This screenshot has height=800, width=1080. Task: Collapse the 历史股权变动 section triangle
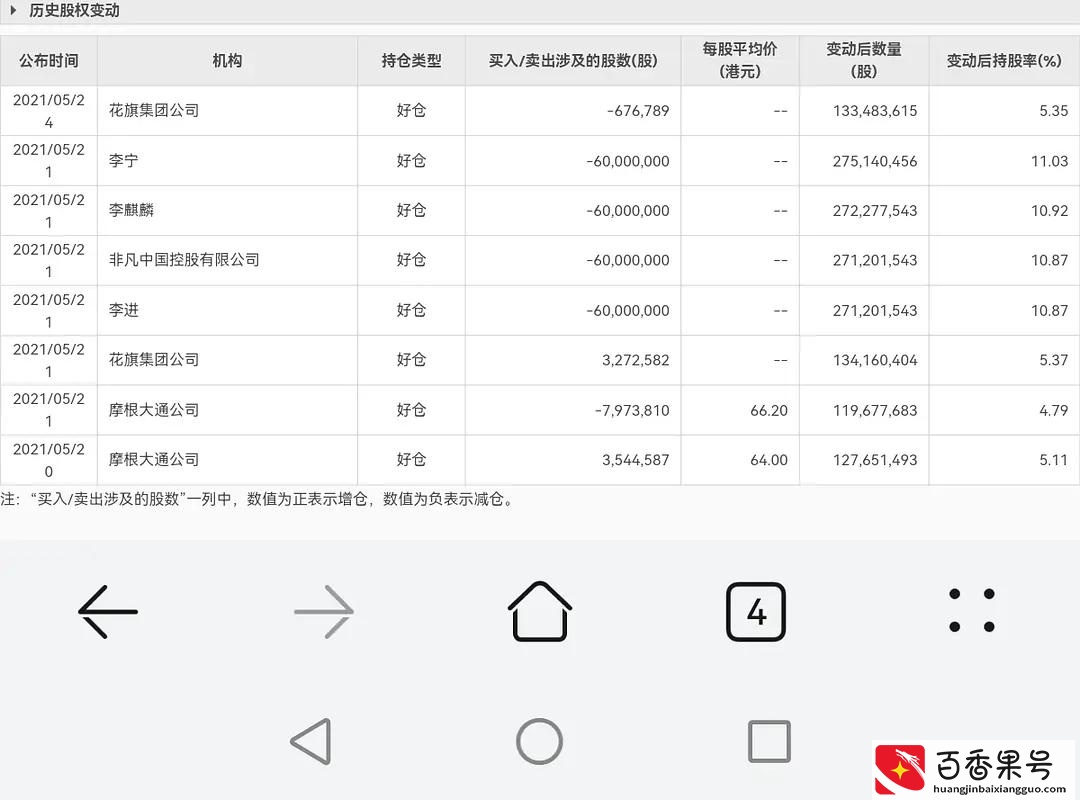(13, 10)
